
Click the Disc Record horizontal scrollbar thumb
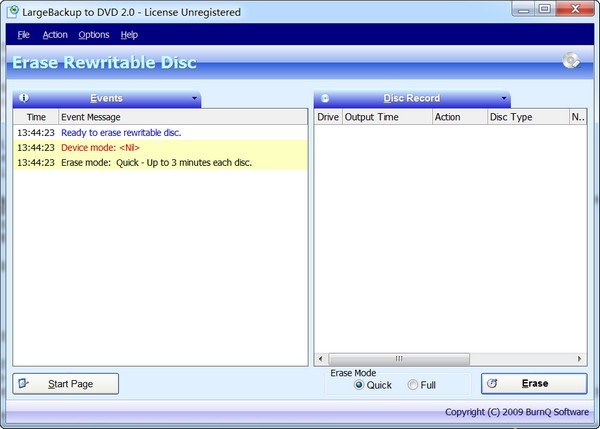tap(397, 358)
